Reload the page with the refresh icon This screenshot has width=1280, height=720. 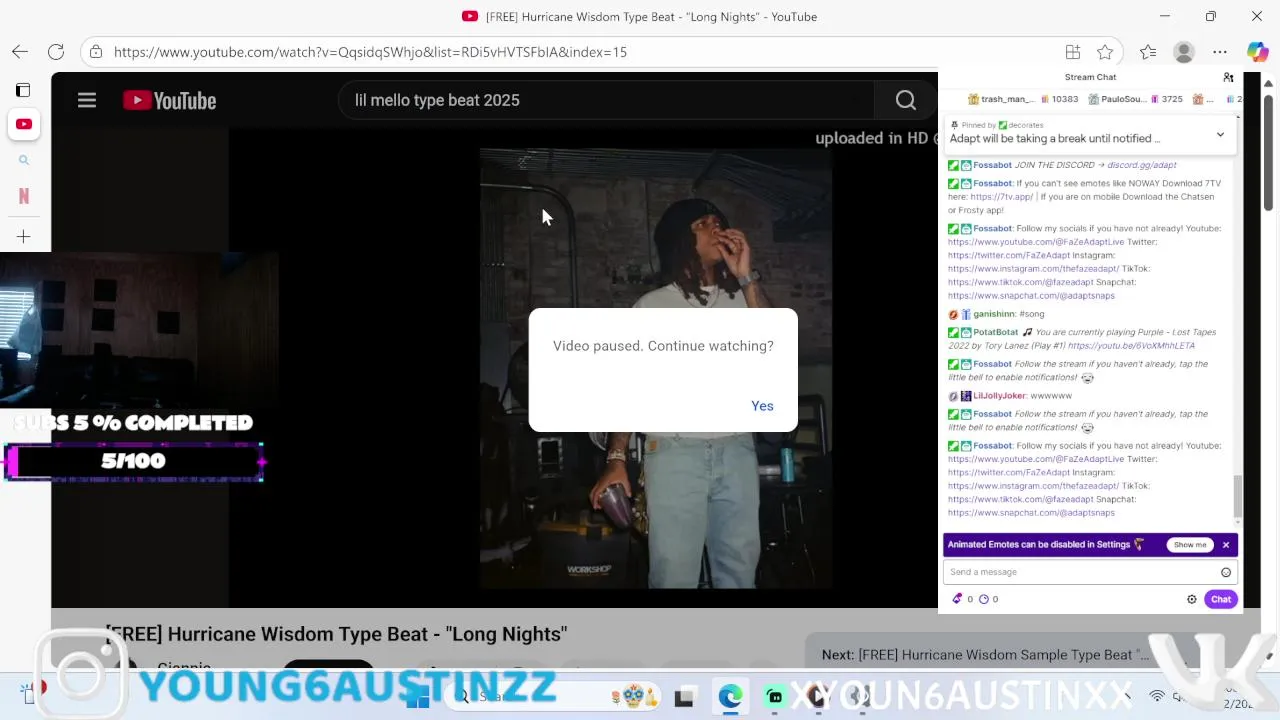(x=56, y=52)
